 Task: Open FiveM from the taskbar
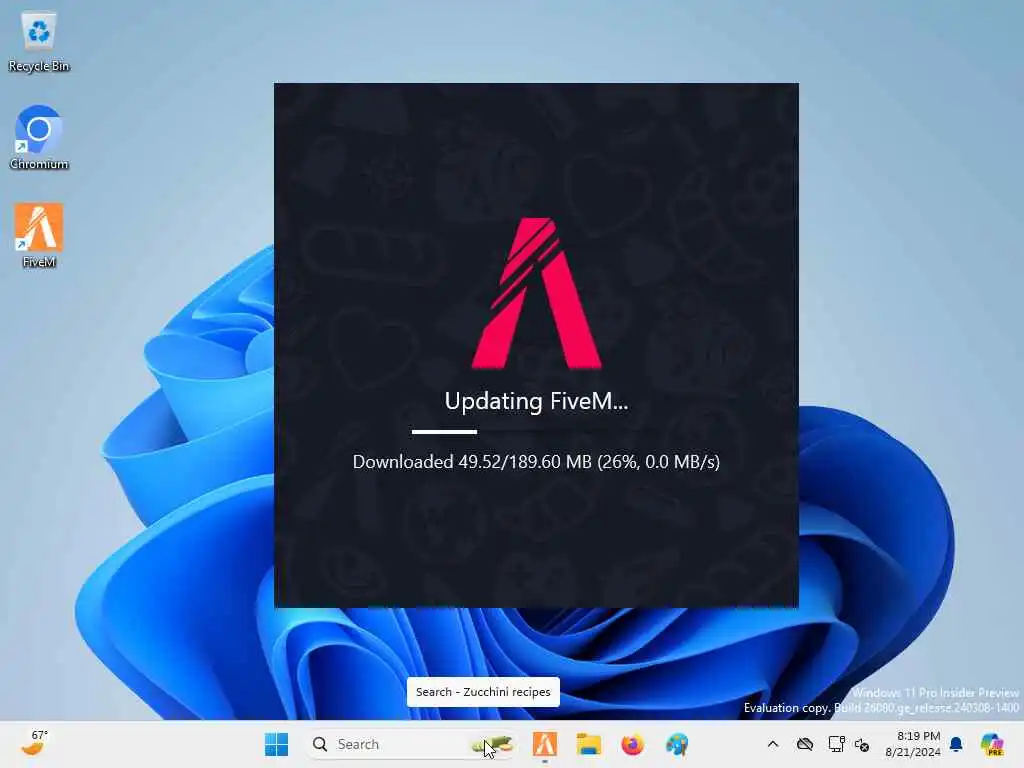[x=545, y=744]
